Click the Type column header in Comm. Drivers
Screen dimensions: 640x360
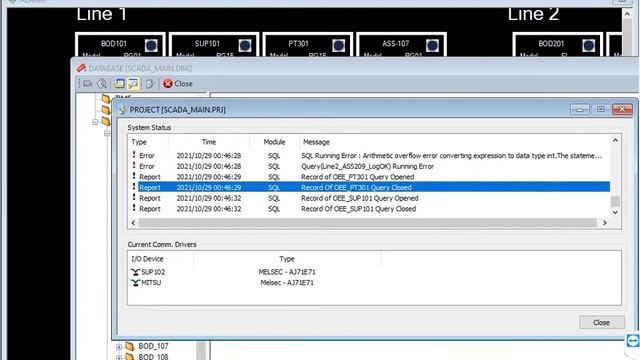(287, 259)
